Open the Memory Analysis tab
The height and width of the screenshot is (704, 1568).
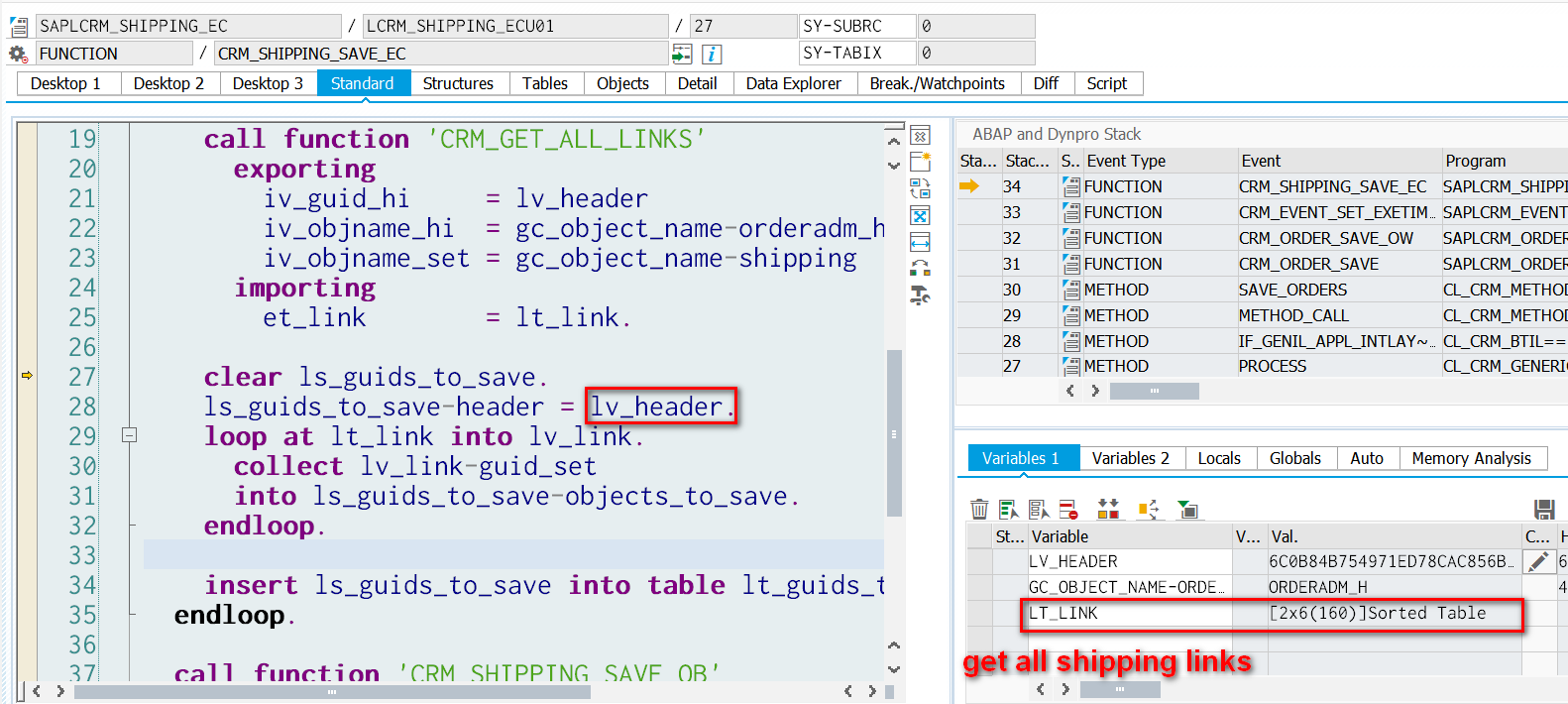[x=1472, y=458]
